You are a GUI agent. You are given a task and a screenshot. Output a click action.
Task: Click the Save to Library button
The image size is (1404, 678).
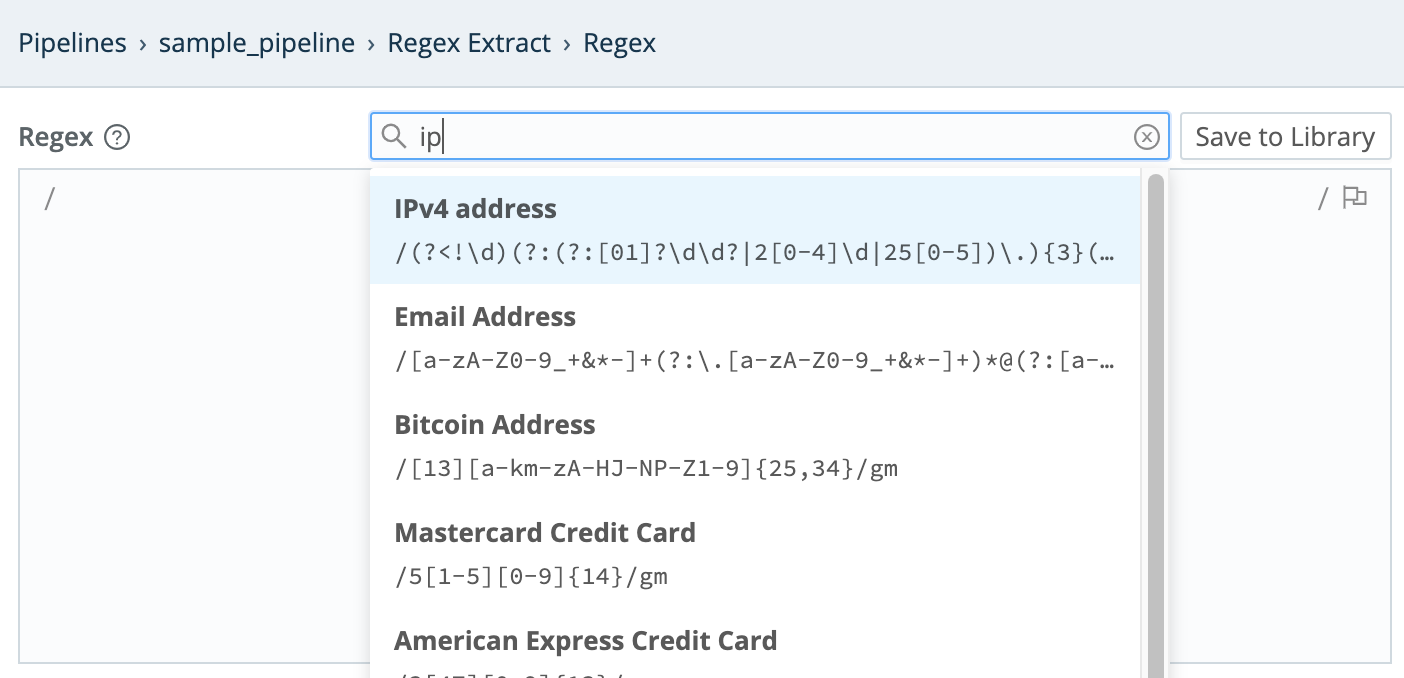coord(1285,136)
